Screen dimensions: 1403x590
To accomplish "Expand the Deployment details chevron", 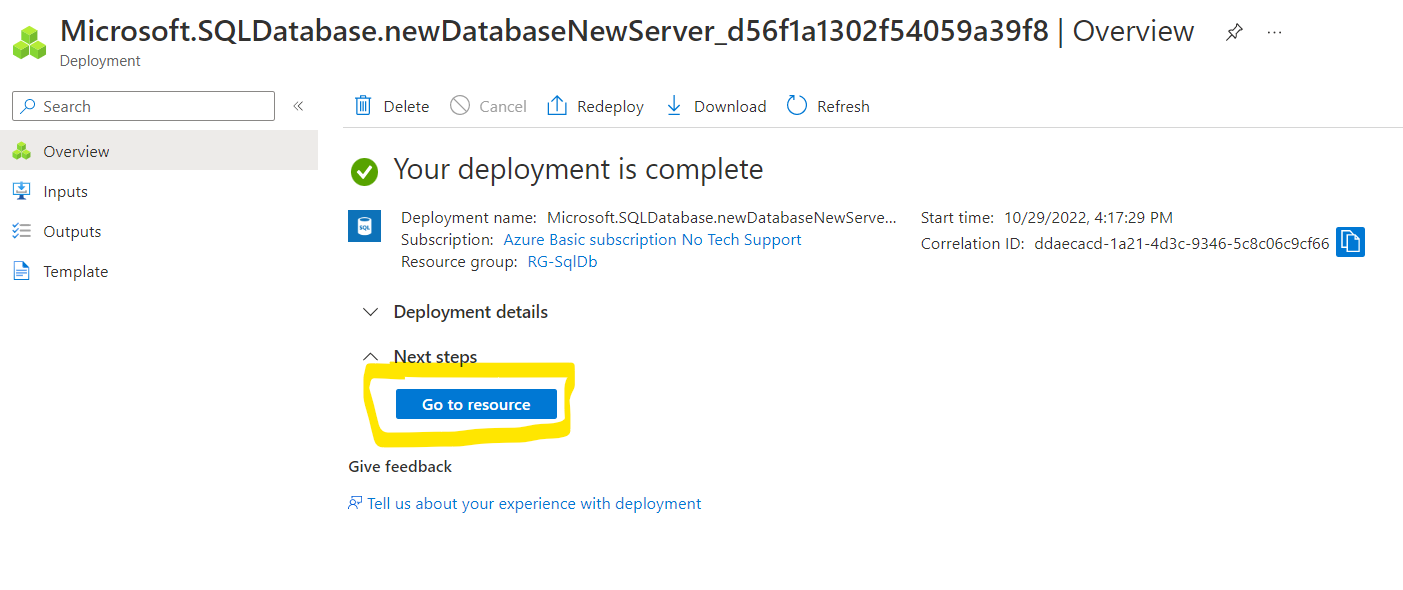I will pyautogui.click(x=371, y=312).
